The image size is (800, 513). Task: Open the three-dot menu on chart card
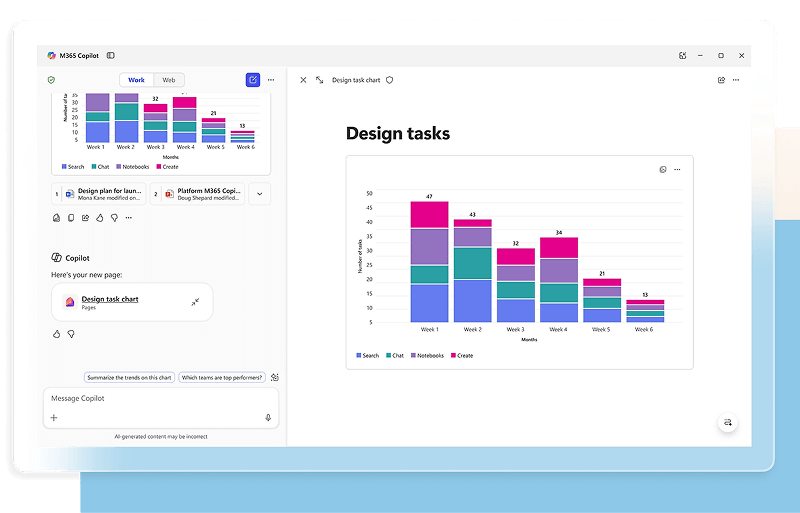[678, 170]
